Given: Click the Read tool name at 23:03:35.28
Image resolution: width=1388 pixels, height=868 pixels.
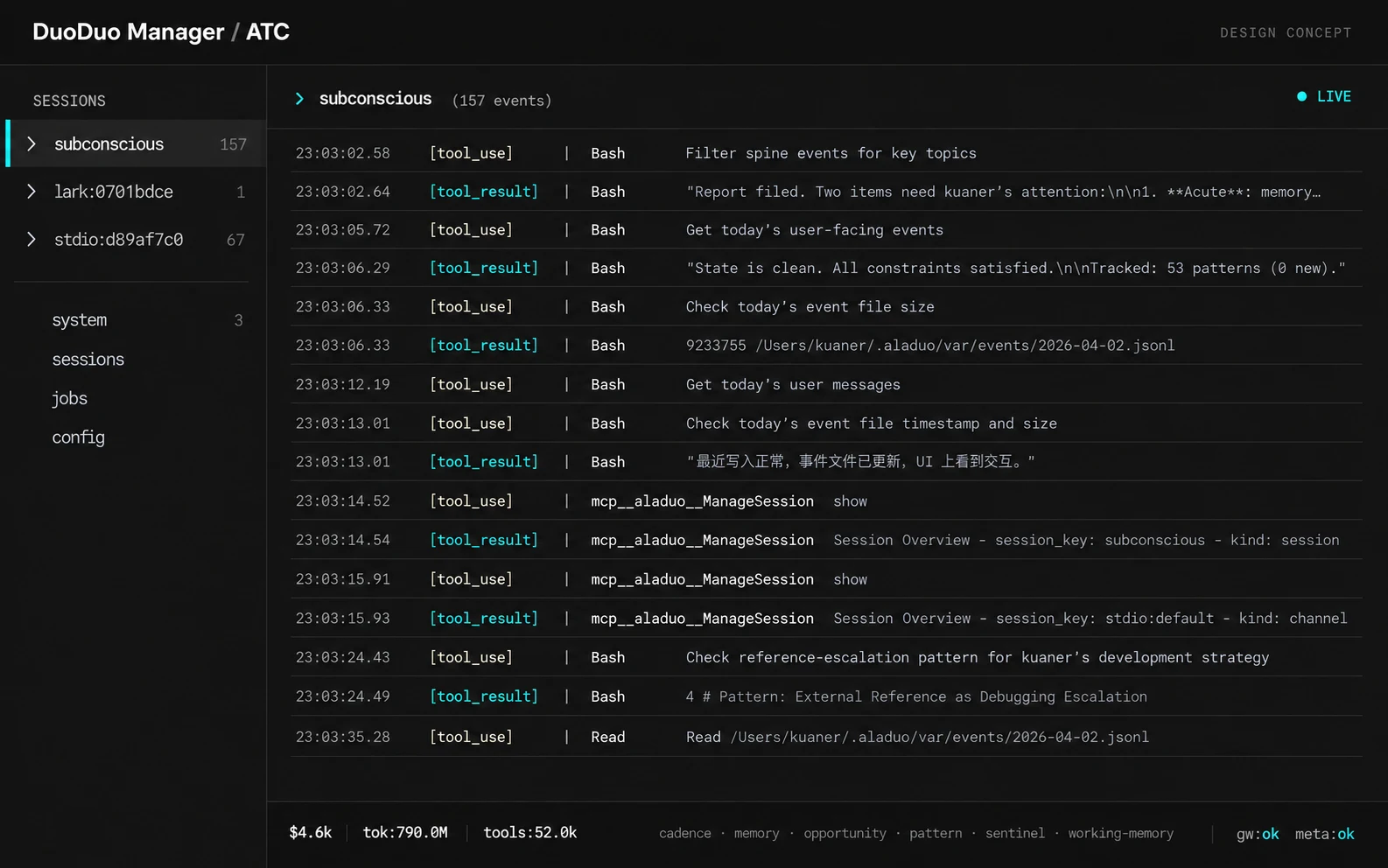Looking at the screenshot, I should 608,737.
